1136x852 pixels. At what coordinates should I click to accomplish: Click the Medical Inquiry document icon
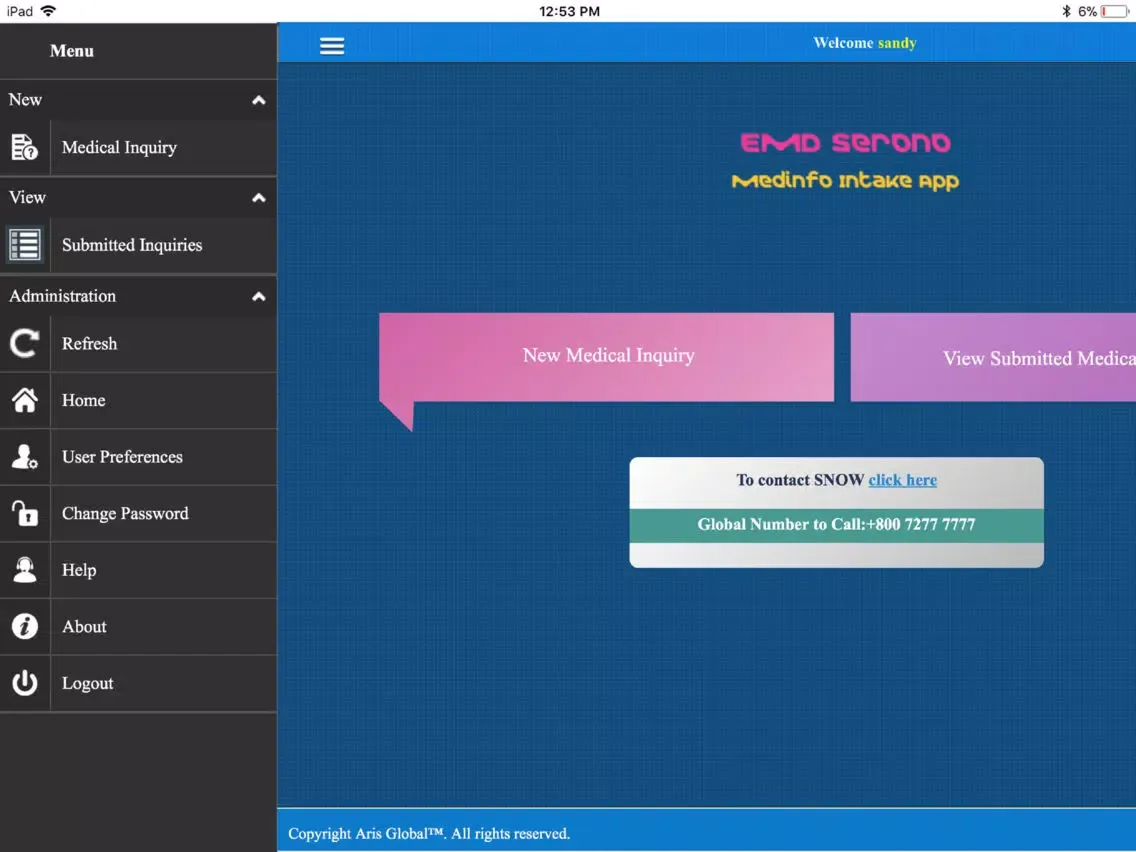tap(25, 147)
